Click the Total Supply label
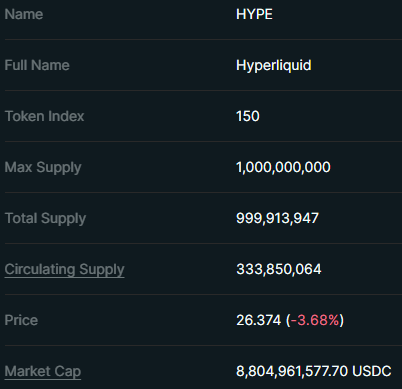The height and width of the screenshot is (389, 402). click(45, 219)
